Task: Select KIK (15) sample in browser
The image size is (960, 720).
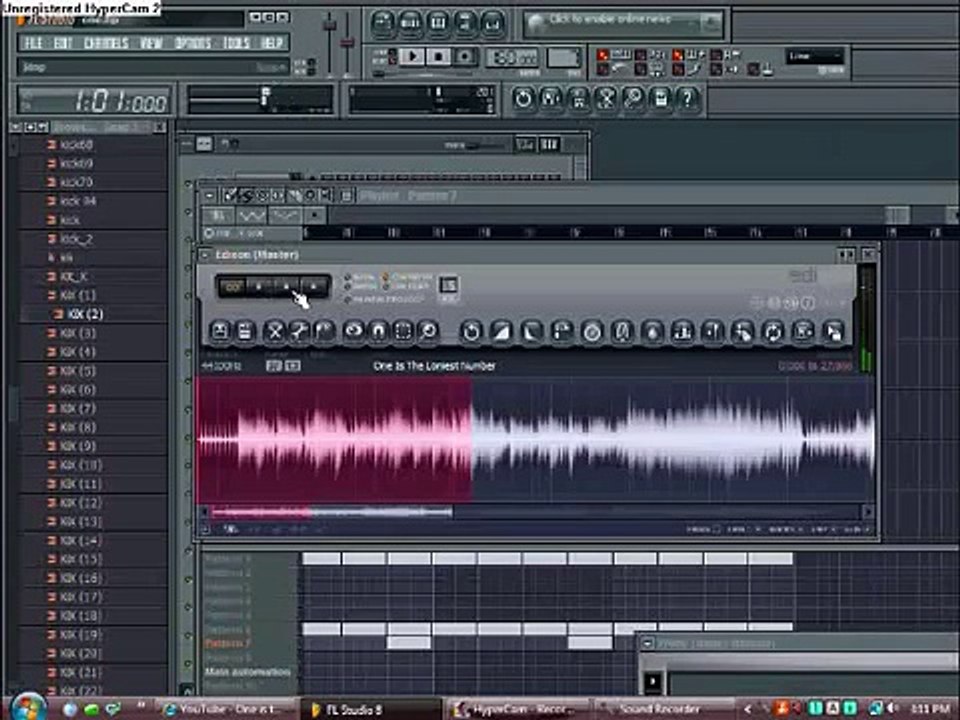Action: [x=80, y=559]
